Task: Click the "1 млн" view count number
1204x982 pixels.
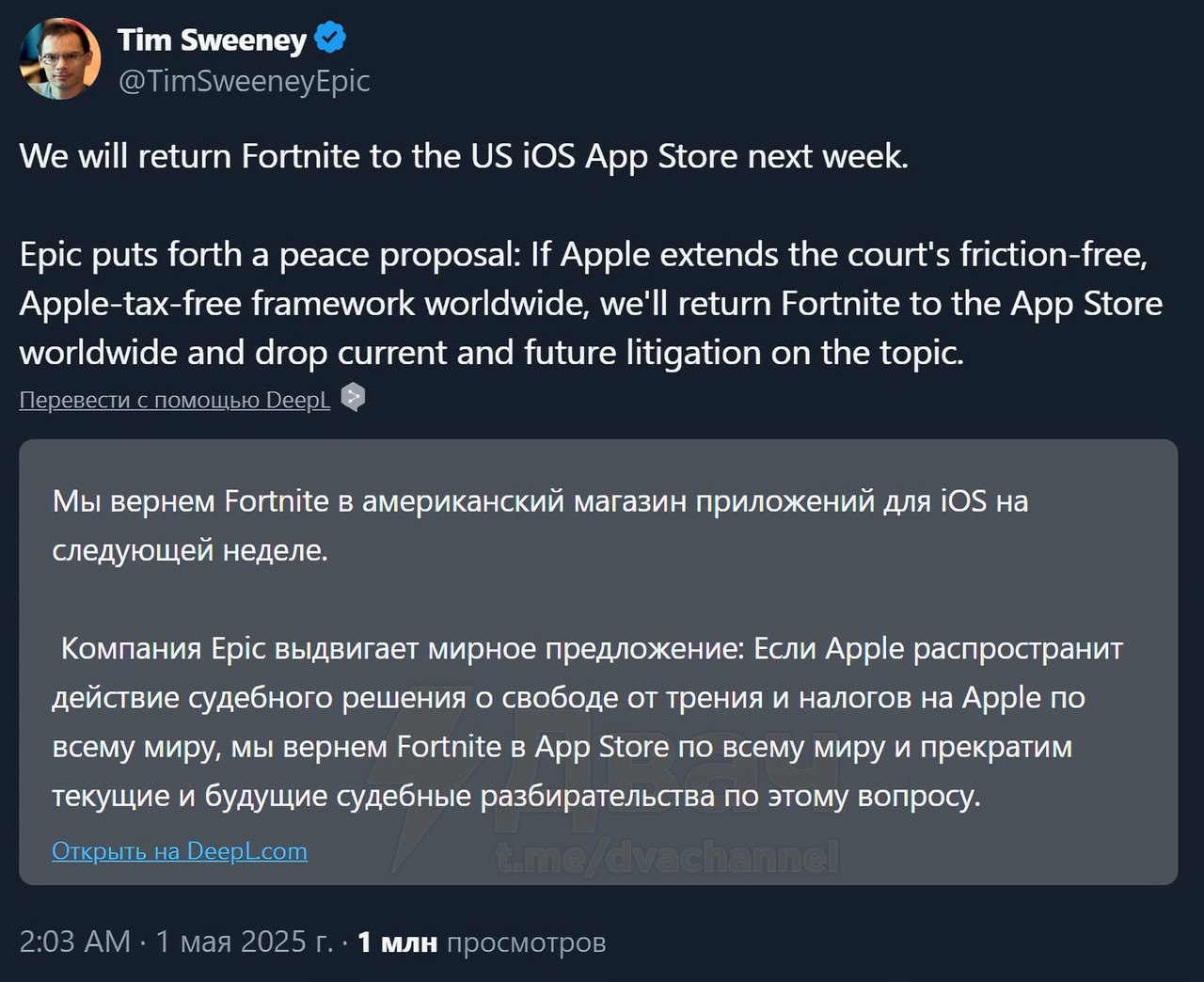Action: pyautogui.click(x=398, y=942)
